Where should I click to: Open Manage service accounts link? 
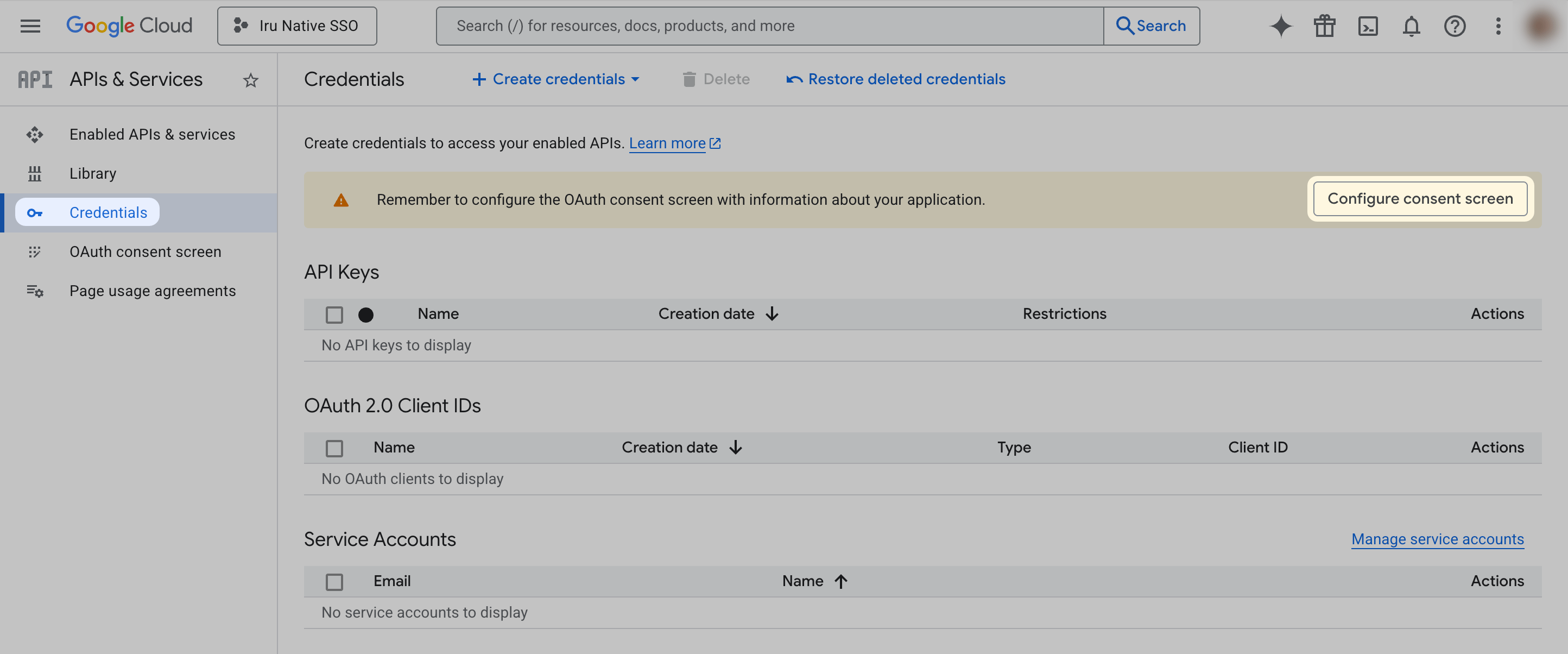1437,539
